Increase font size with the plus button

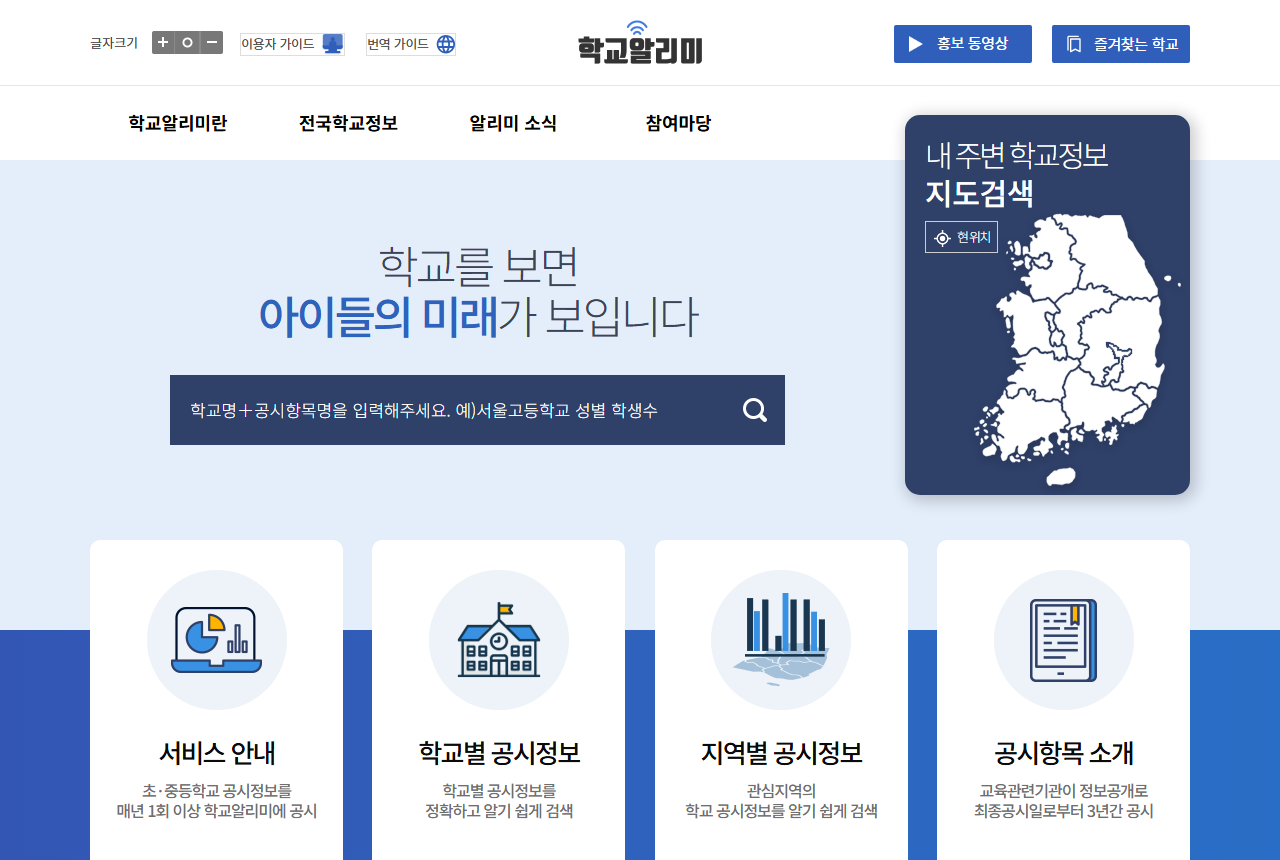pos(164,43)
